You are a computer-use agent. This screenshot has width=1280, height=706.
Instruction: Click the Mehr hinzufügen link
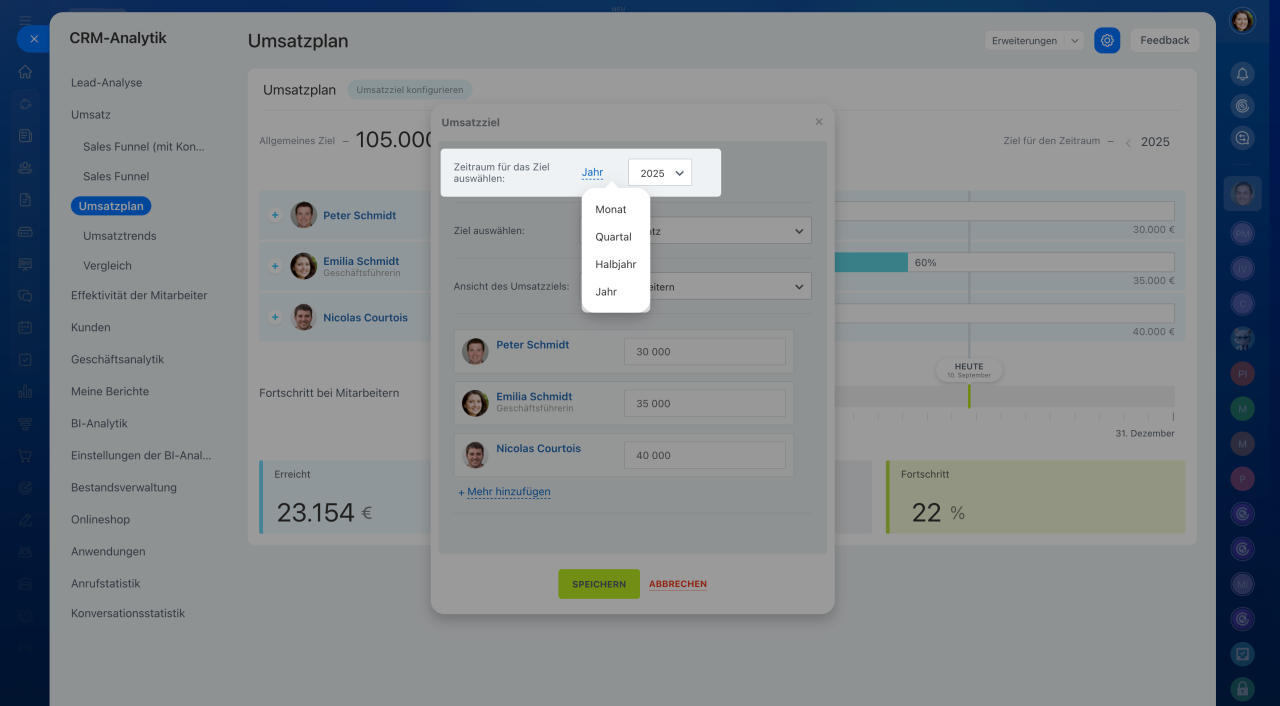click(505, 492)
